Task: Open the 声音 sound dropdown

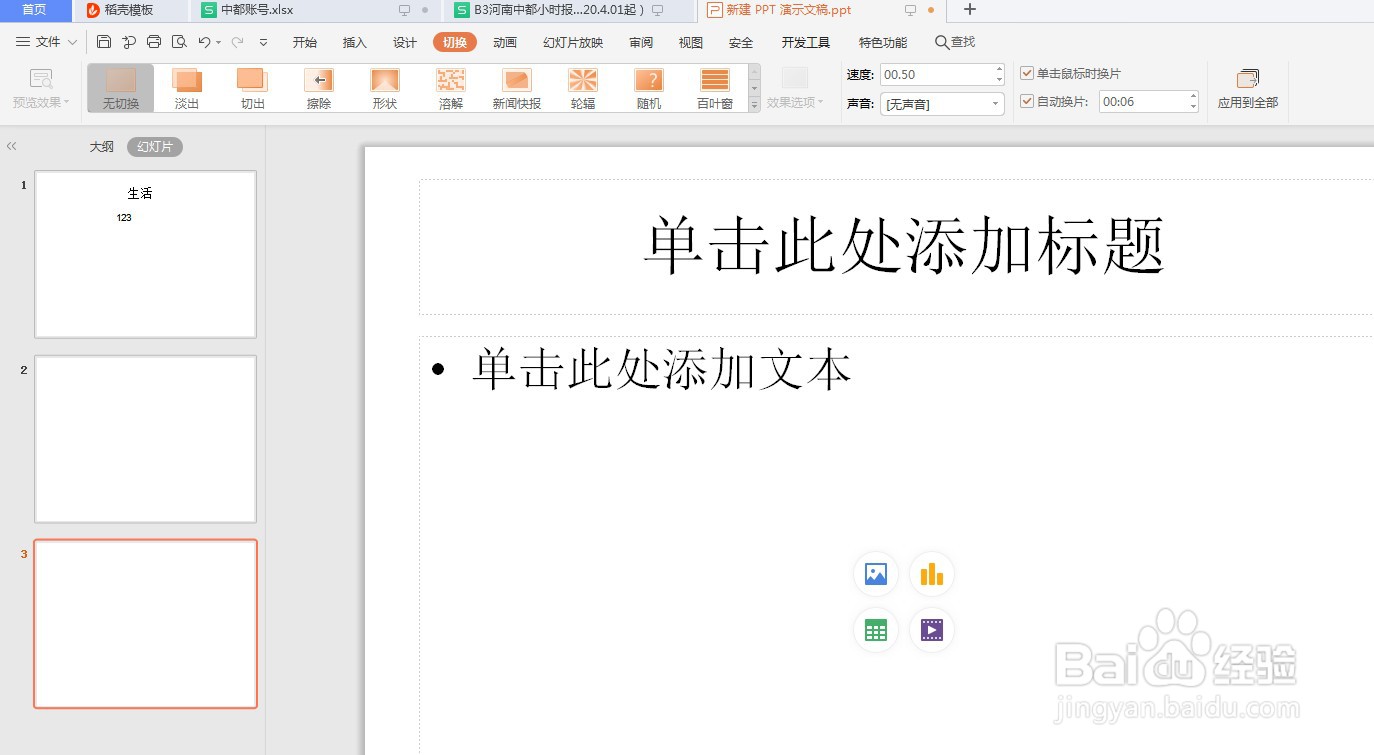Action: coord(995,104)
